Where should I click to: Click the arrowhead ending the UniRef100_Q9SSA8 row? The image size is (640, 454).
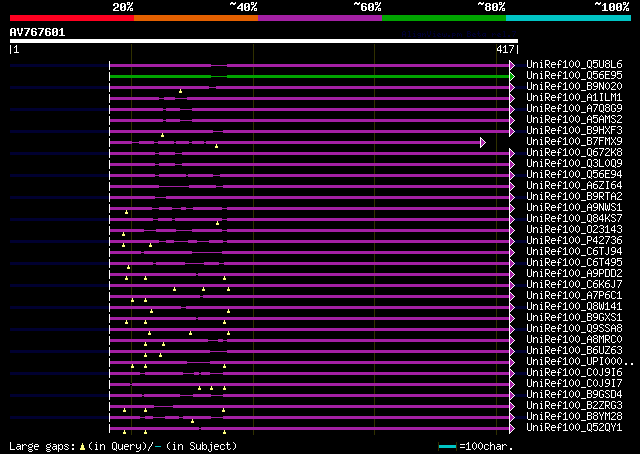tap(512, 329)
